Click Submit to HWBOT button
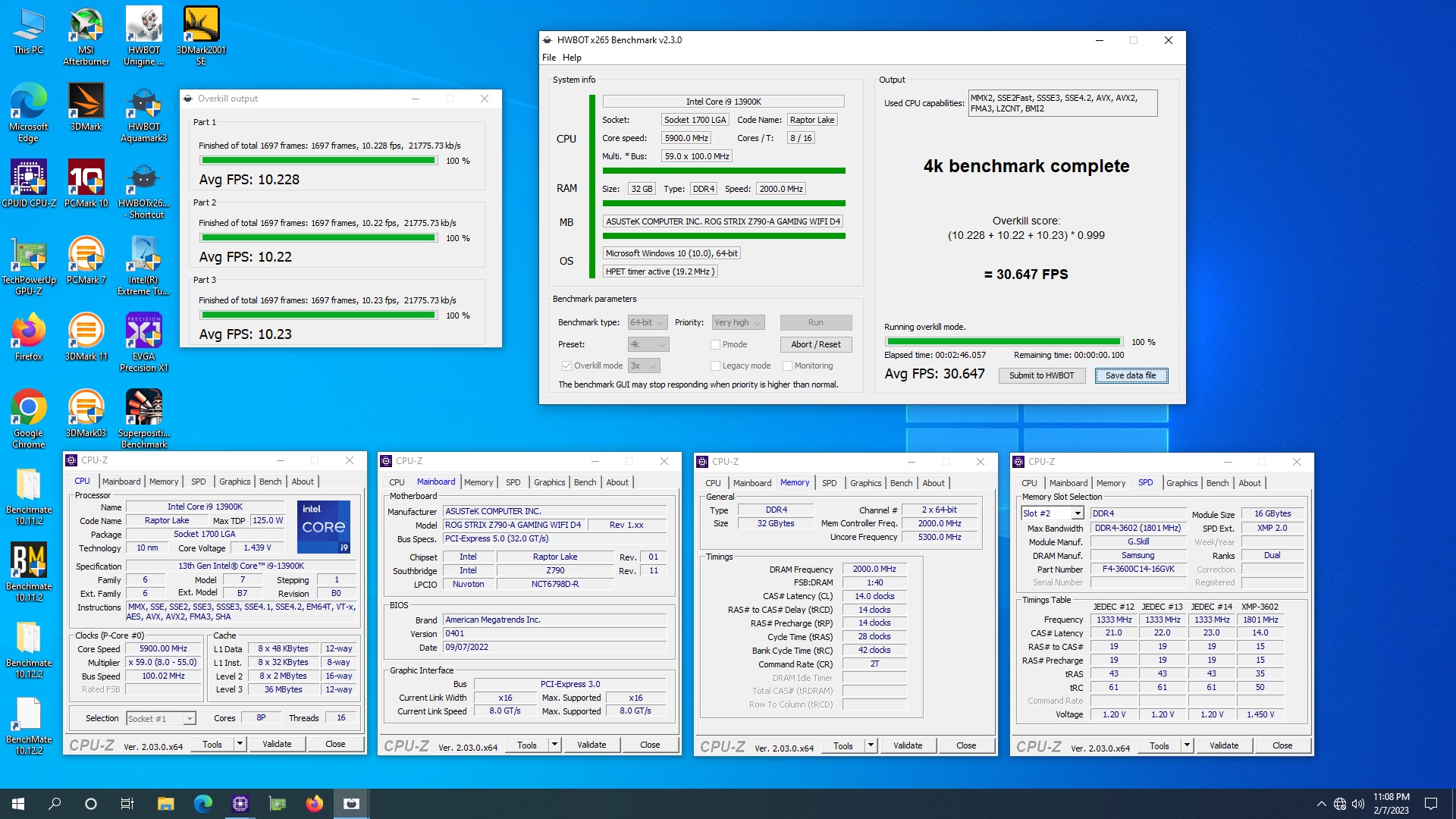 pyautogui.click(x=1041, y=375)
